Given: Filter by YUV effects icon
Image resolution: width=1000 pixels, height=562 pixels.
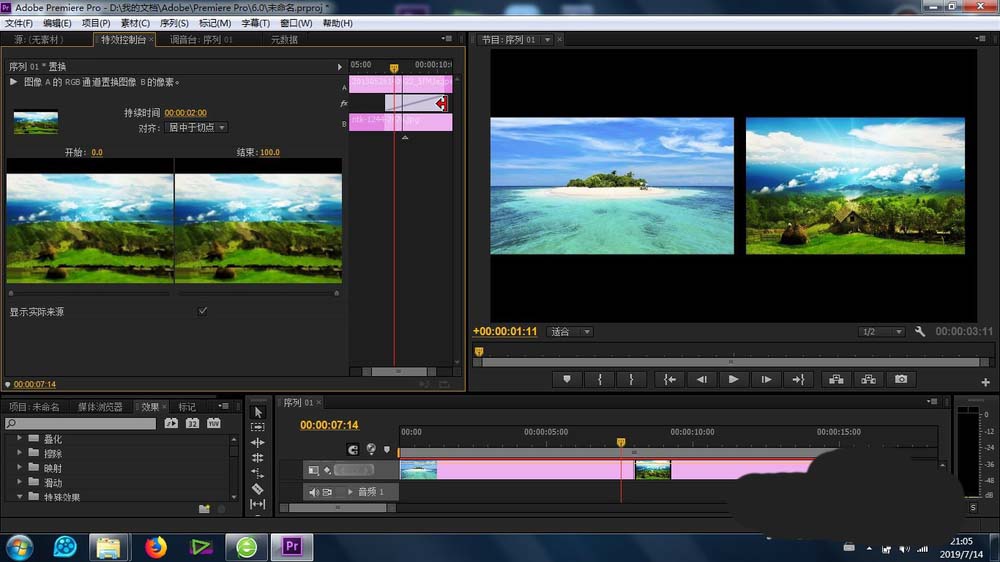Looking at the screenshot, I should [x=214, y=423].
